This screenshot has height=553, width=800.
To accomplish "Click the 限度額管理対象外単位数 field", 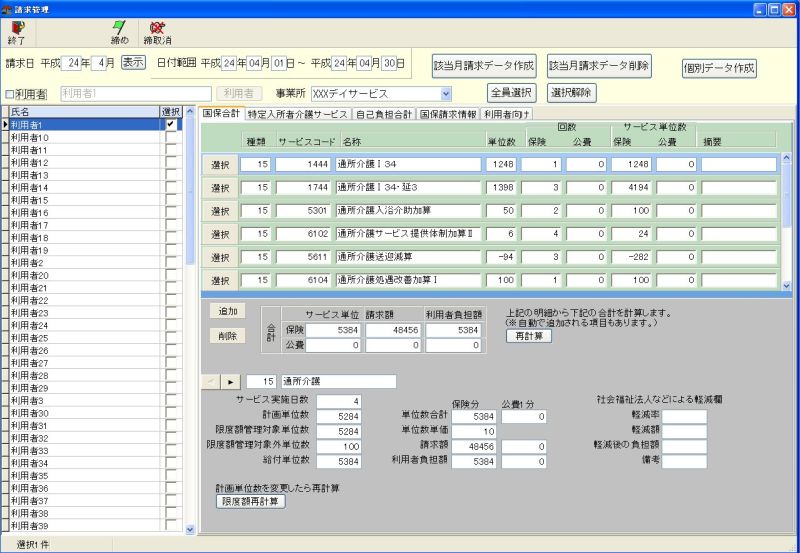I will pyautogui.click(x=339, y=446).
